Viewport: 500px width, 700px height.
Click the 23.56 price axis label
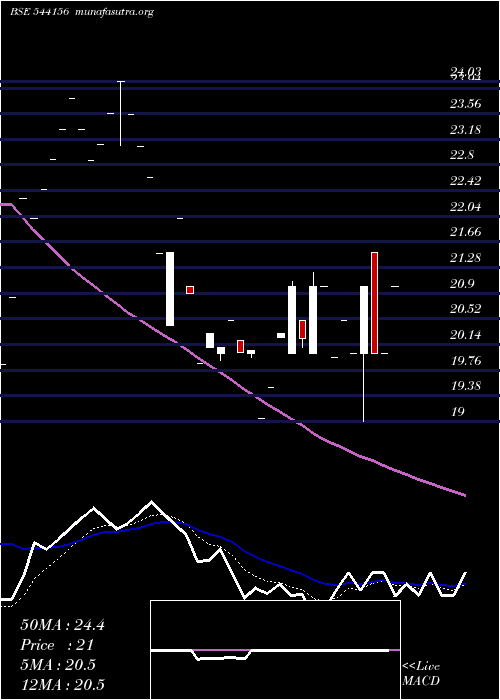point(465,104)
